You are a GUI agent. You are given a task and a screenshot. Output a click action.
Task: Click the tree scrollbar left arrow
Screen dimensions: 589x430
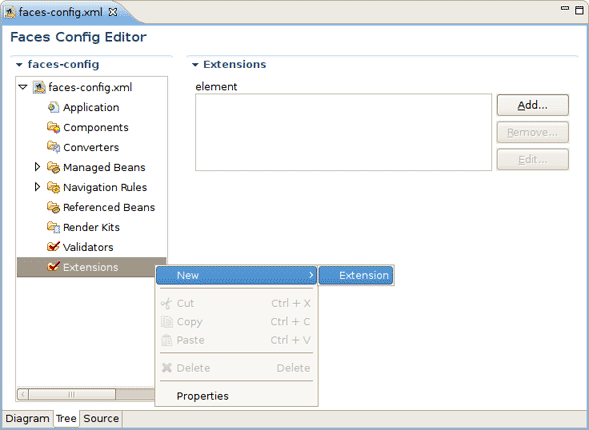tap(23, 394)
